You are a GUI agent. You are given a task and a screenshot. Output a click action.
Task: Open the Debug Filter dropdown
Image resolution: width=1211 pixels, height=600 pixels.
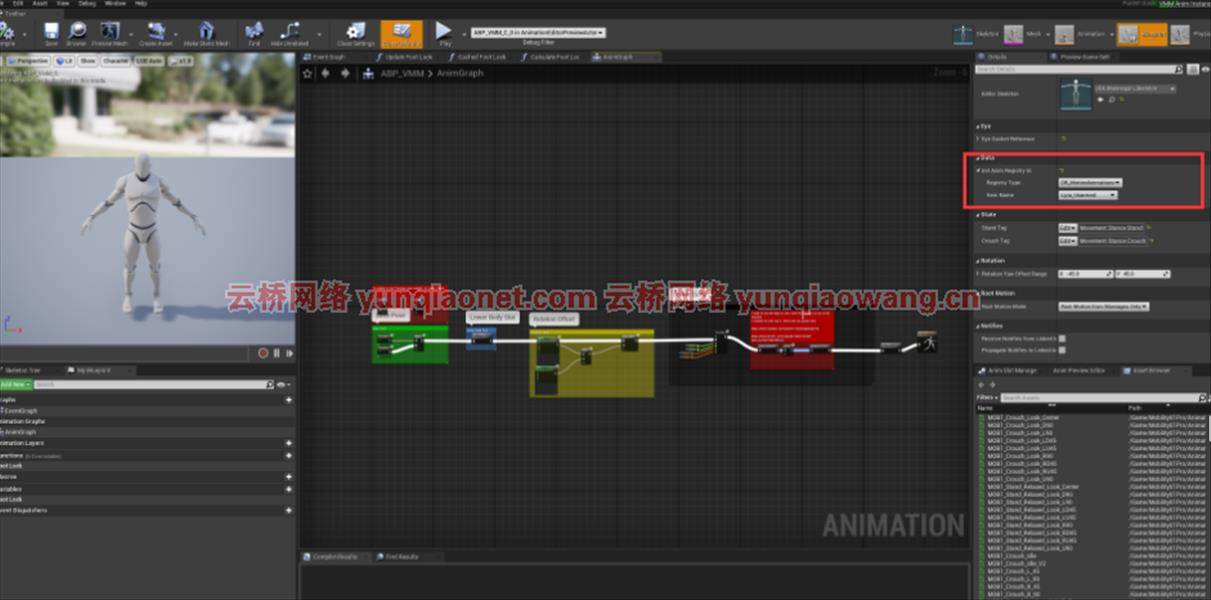tap(537, 33)
